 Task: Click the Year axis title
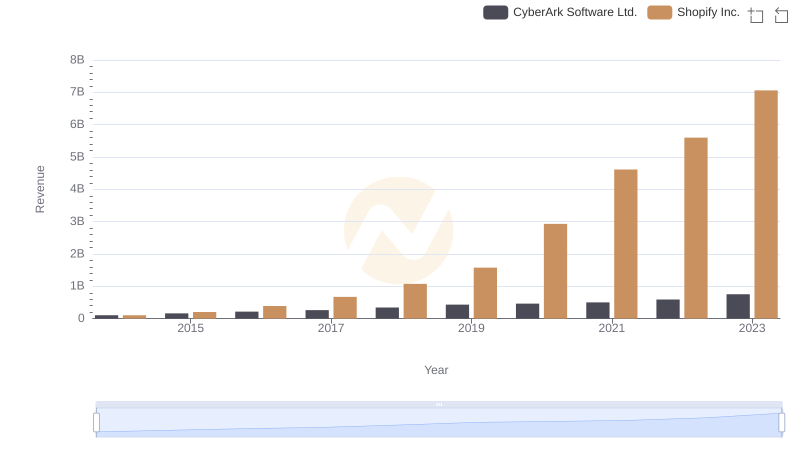click(436, 370)
